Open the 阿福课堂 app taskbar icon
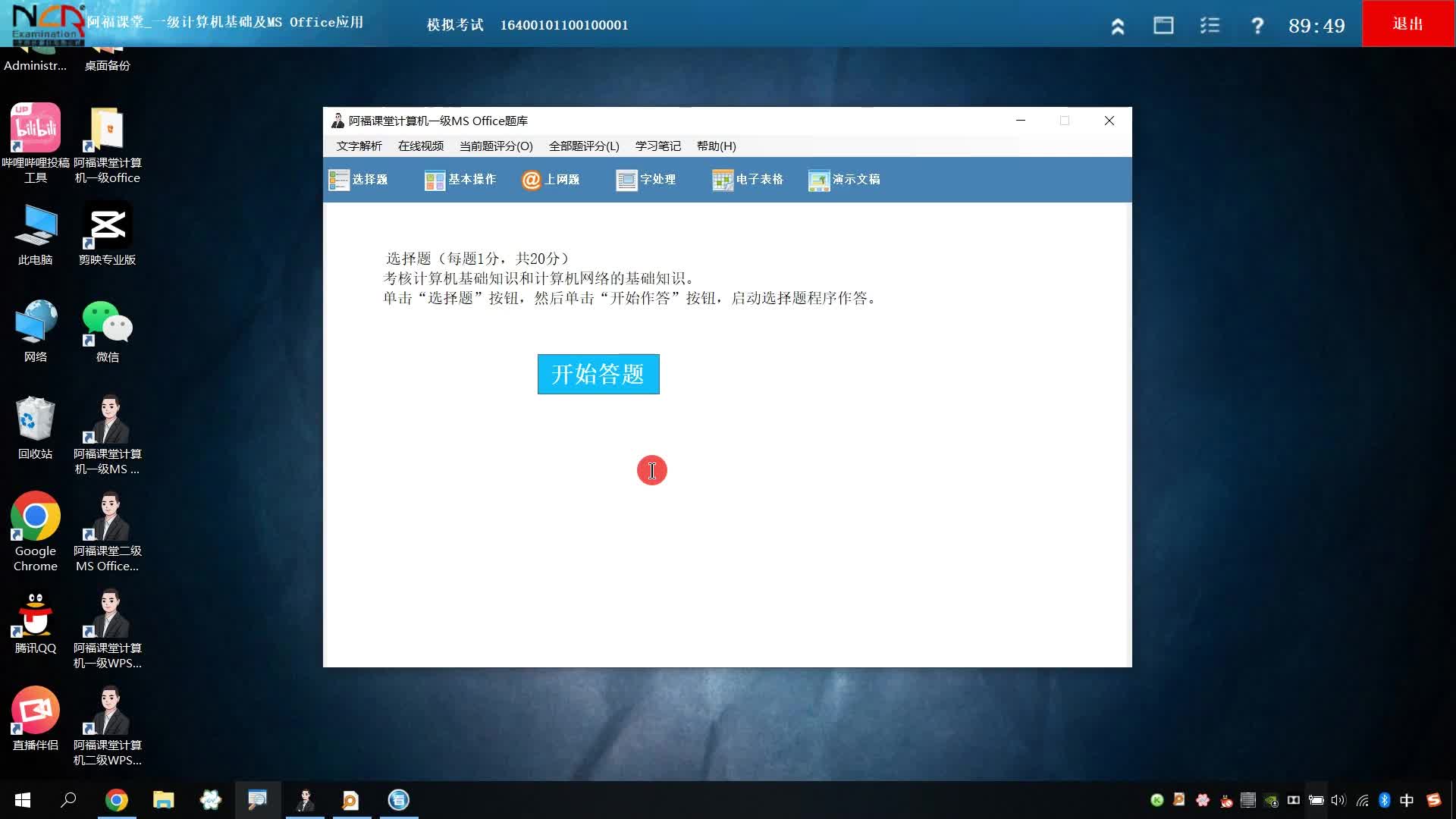This screenshot has width=1456, height=819. coord(305,800)
